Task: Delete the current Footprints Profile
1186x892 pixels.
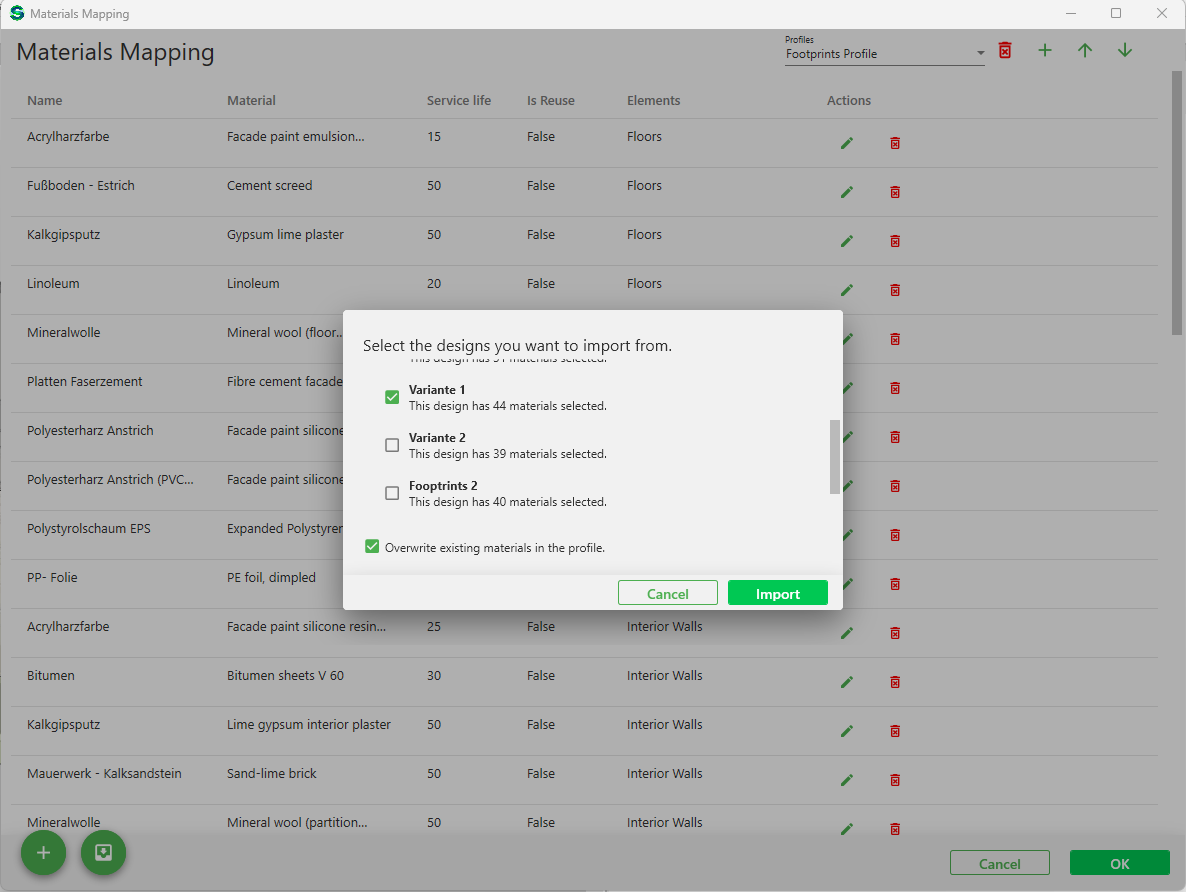Action: coord(1005,50)
